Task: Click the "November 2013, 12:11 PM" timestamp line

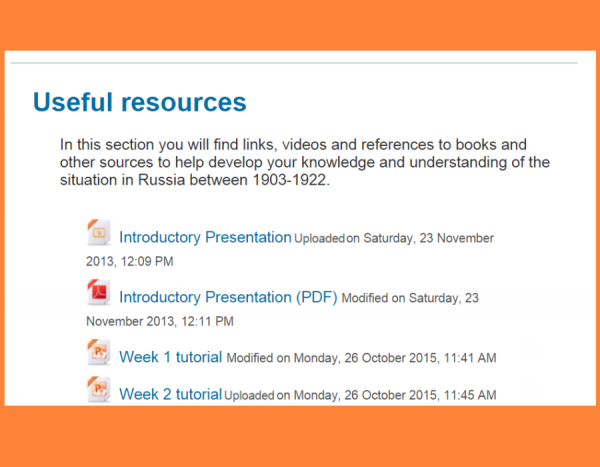Action: pos(160,322)
